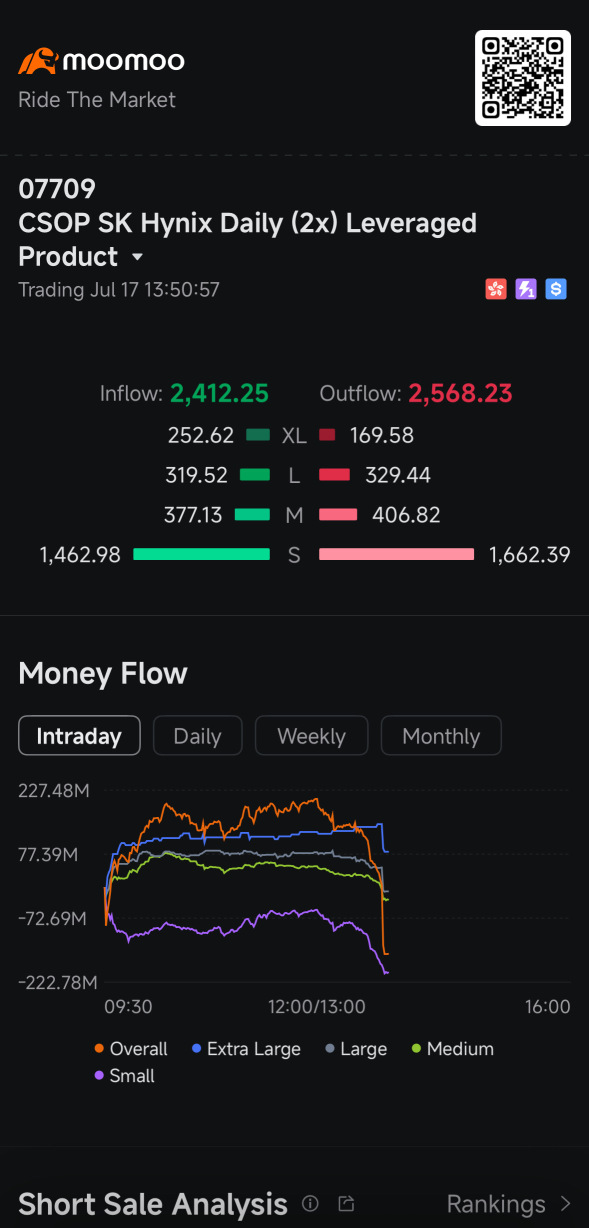Toggle the Medium legend dot
The height and width of the screenshot is (1228, 589).
click(x=416, y=1049)
